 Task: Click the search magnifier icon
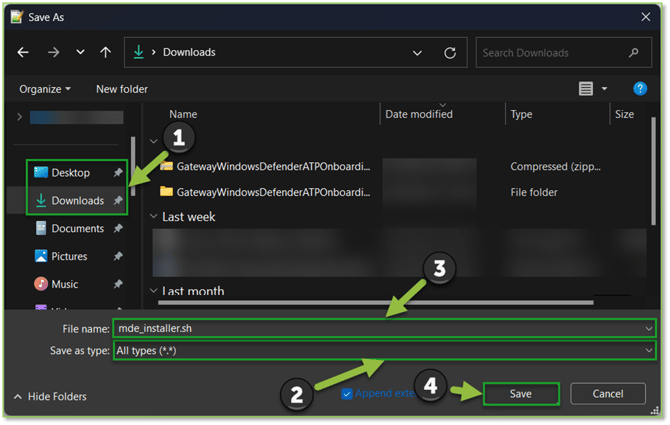633,53
